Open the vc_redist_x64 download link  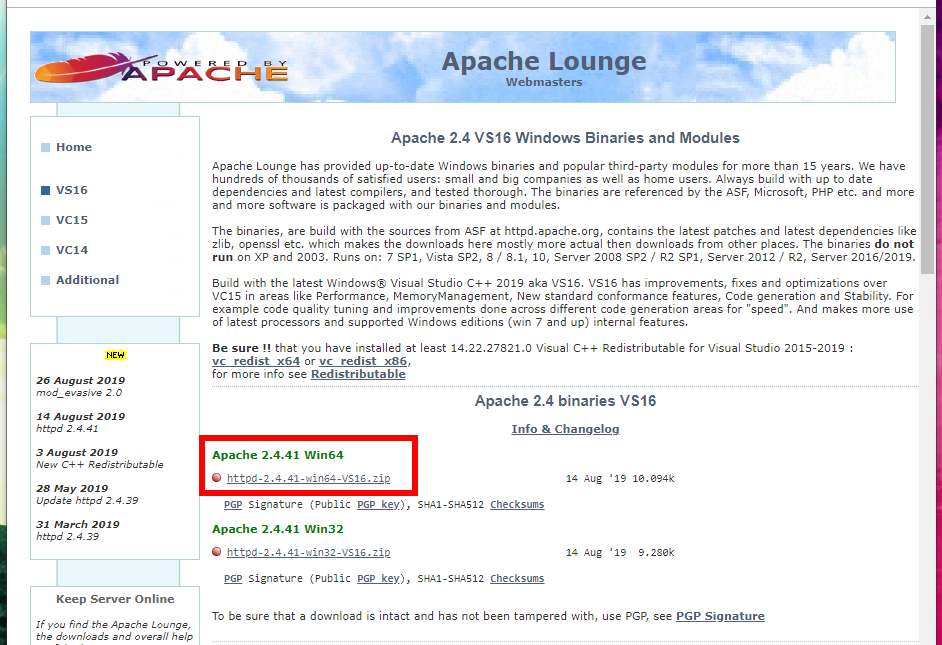coord(256,361)
